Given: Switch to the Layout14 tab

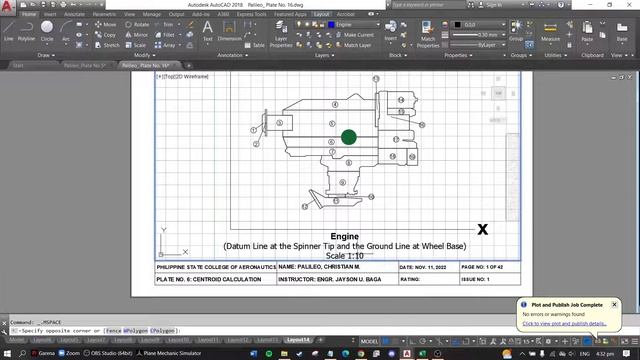Looking at the screenshot, I should 298,340.
